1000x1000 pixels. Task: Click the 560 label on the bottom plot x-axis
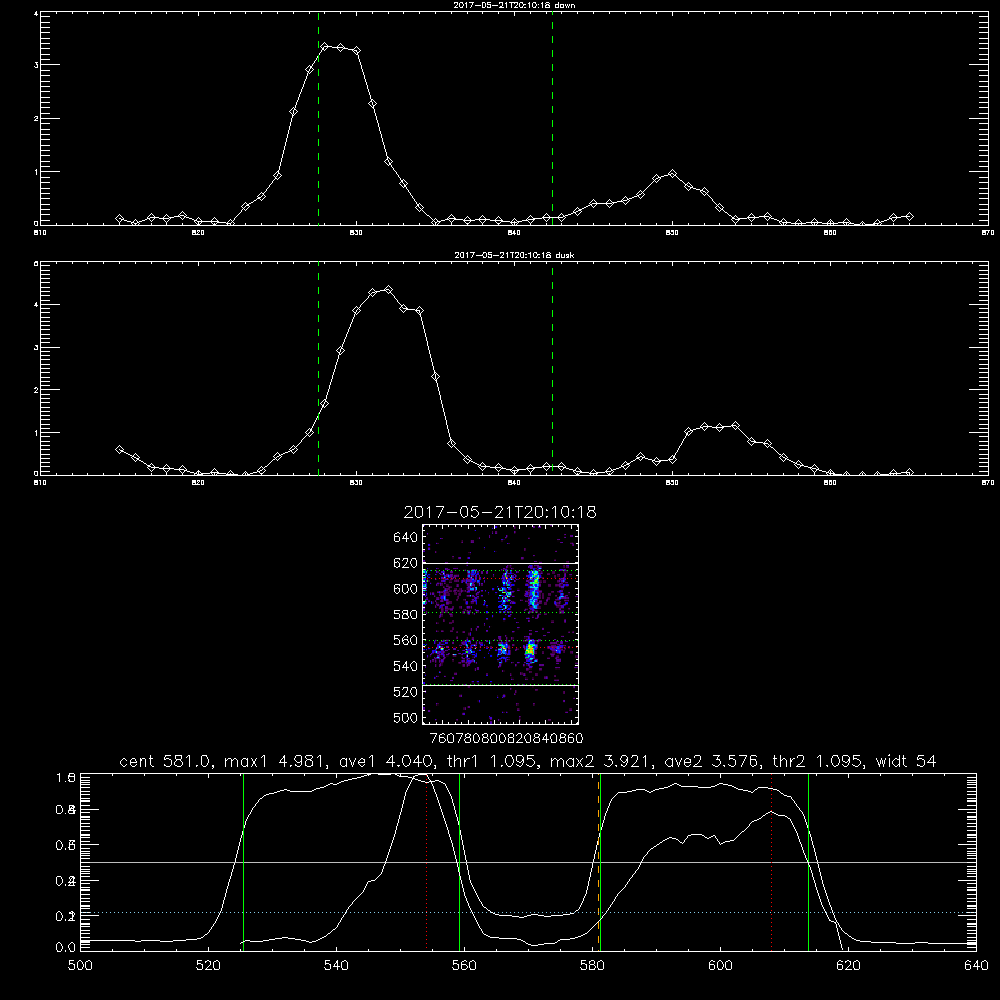[x=464, y=966]
